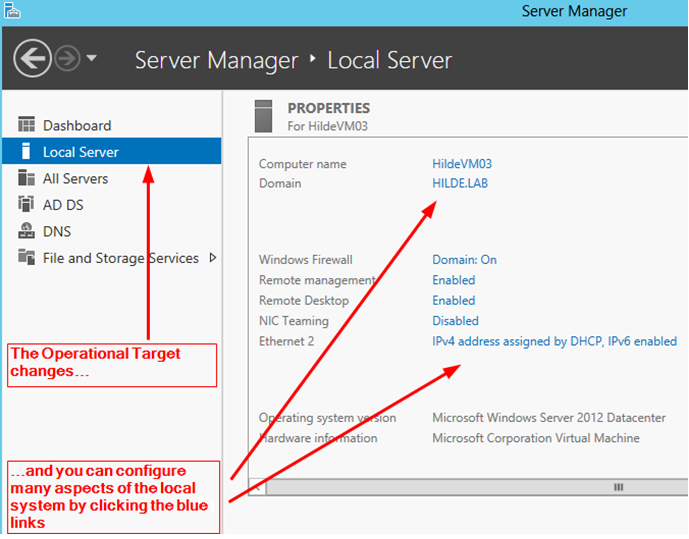
Task: Click the scrollbar left arrow in Properties
Action: click(x=257, y=487)
